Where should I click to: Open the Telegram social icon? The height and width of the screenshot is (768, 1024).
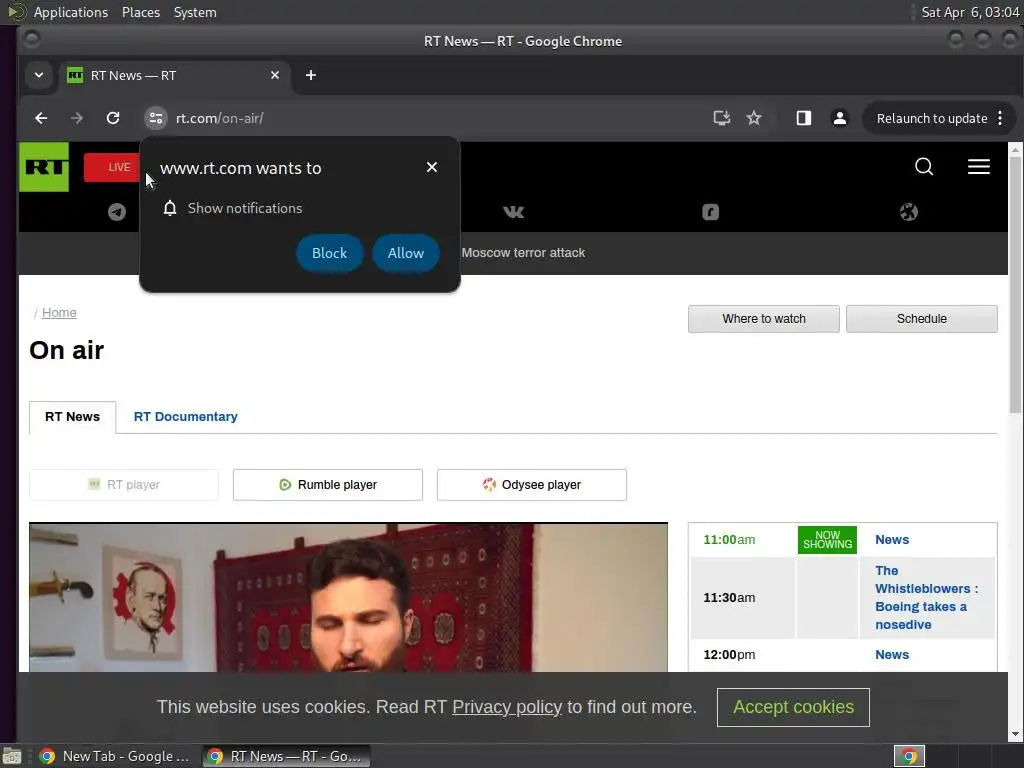[x=117, y=212]
